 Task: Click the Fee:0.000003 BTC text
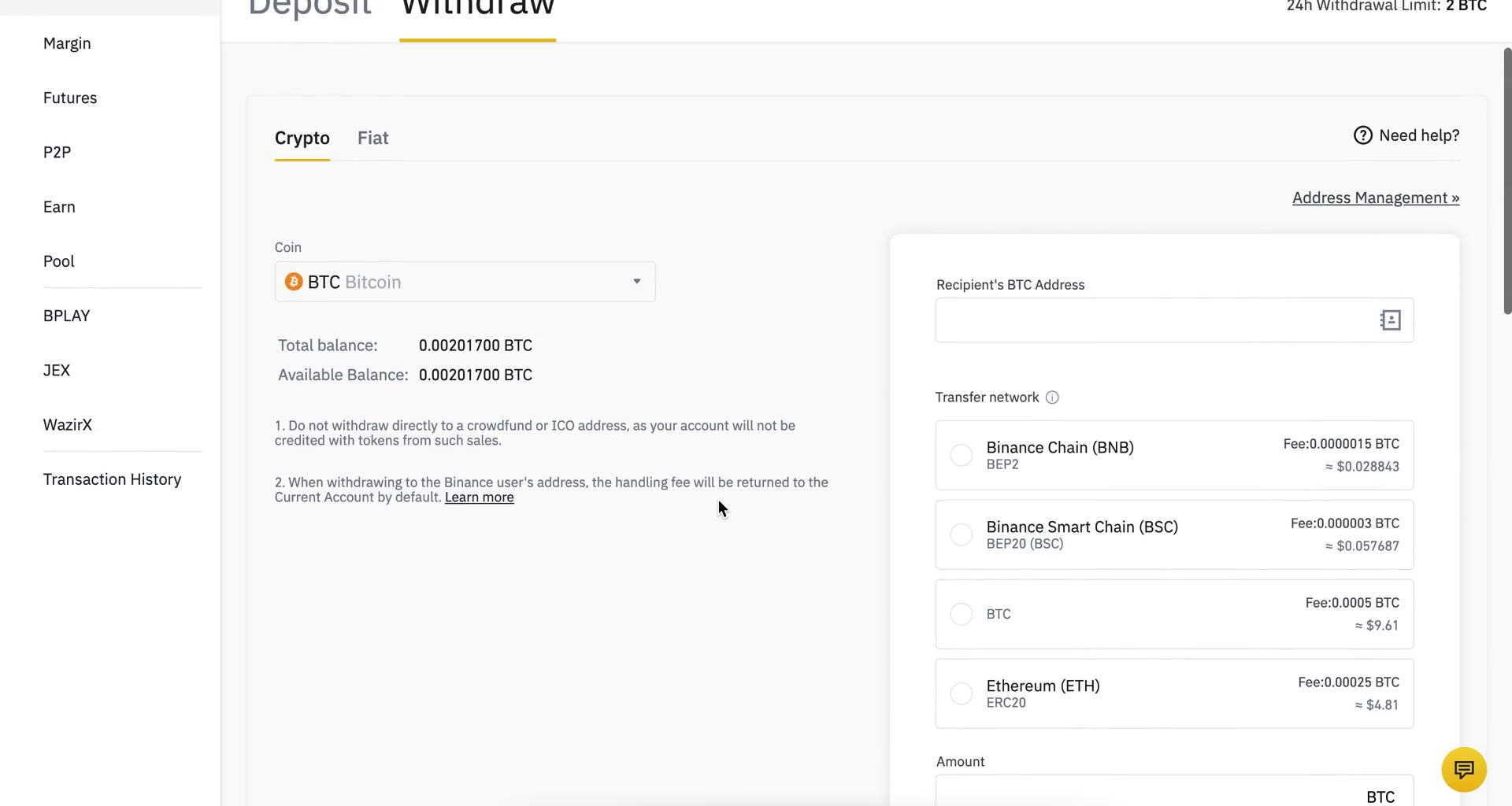tap(1345, 523)
